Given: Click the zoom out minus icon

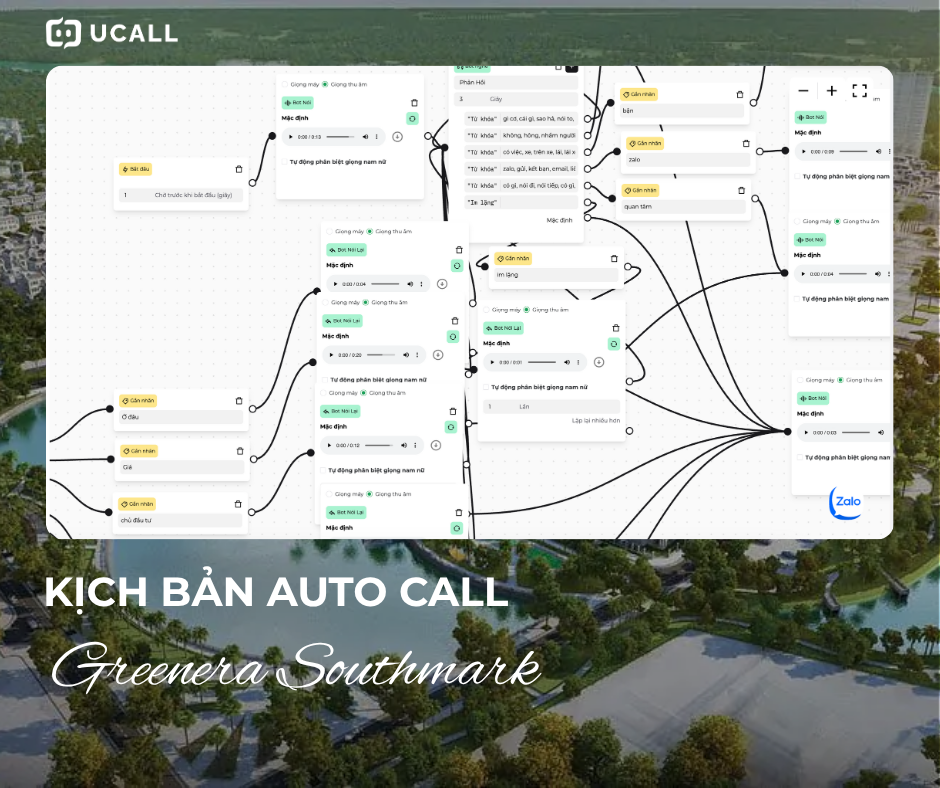Looking at the screenshot, I should coord(803,91).
